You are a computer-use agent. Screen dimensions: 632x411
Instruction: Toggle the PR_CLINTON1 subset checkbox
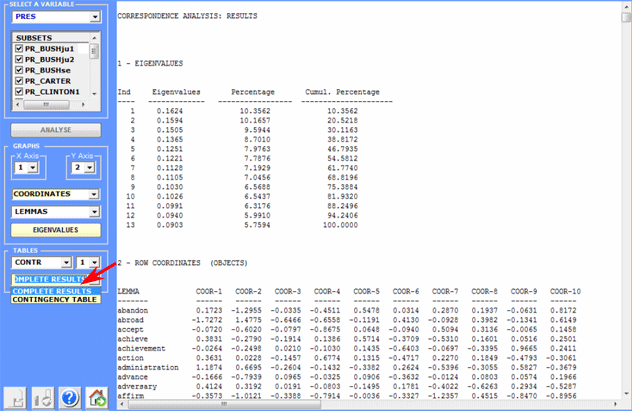coord(19,92)
